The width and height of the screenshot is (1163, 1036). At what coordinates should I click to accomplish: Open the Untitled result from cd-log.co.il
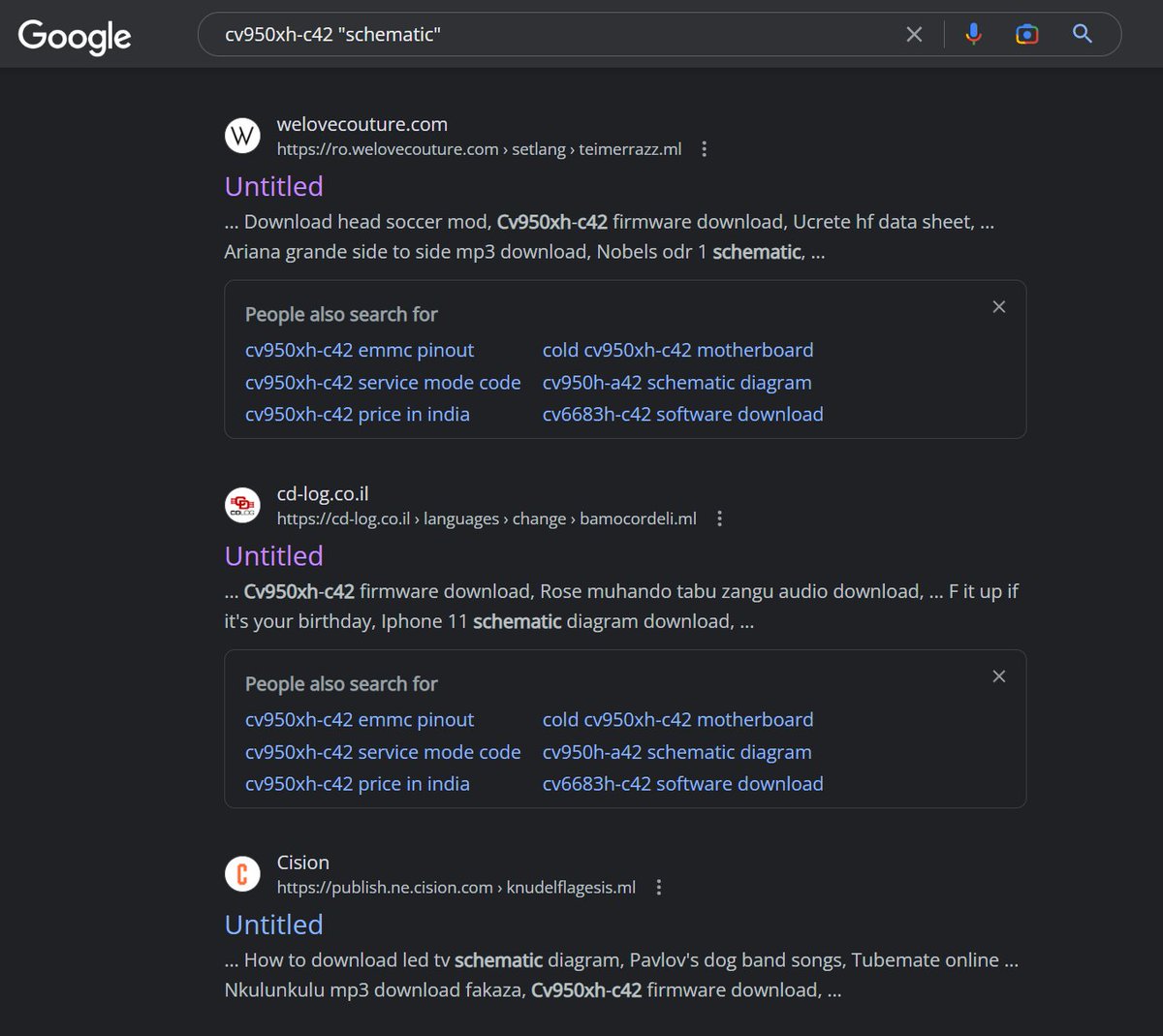(273, 555)
